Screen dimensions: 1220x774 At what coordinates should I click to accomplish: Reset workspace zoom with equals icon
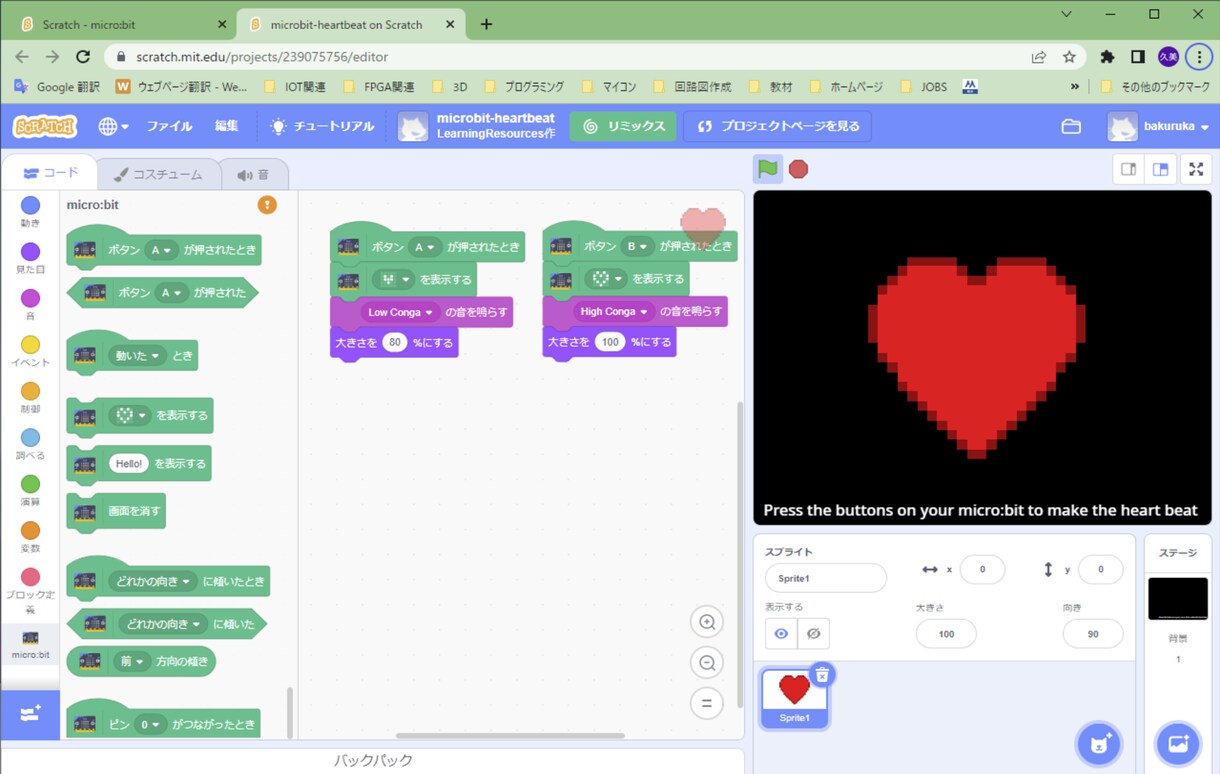(x=707, y=703)
